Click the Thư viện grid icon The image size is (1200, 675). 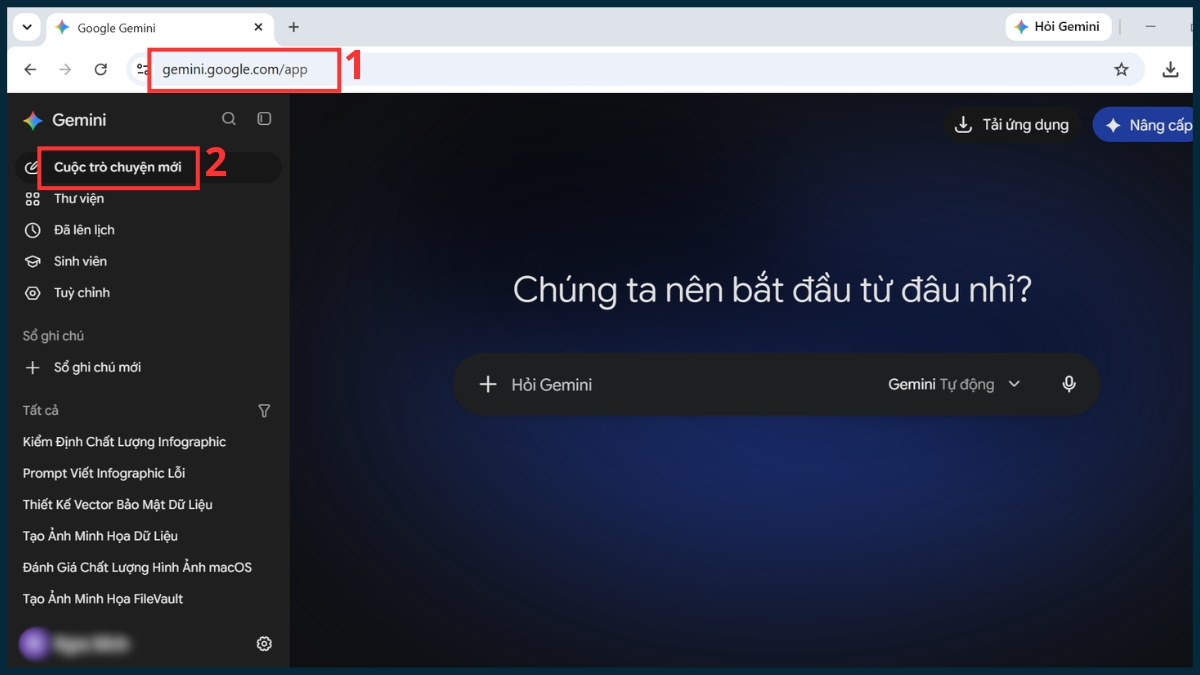(x=33, y=199)
